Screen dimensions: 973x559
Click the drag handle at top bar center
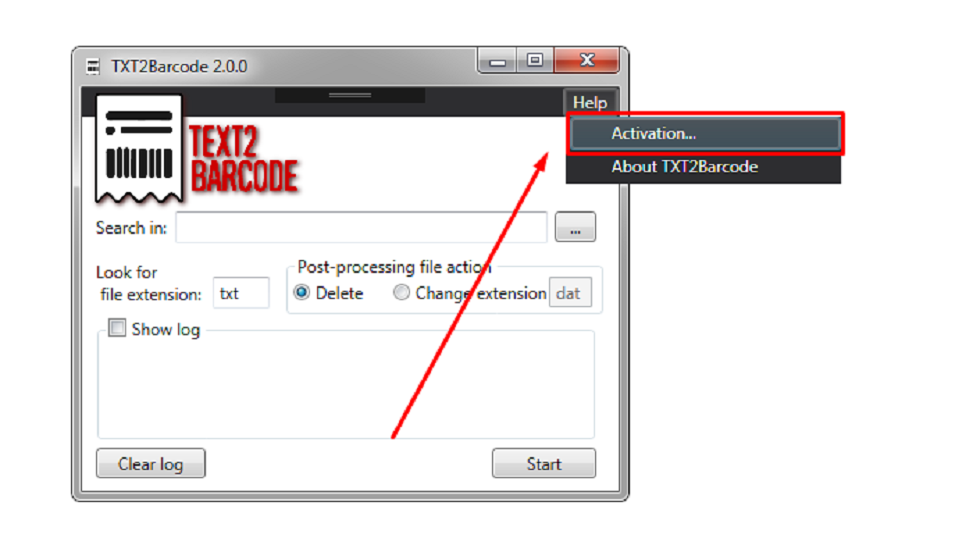350,96
